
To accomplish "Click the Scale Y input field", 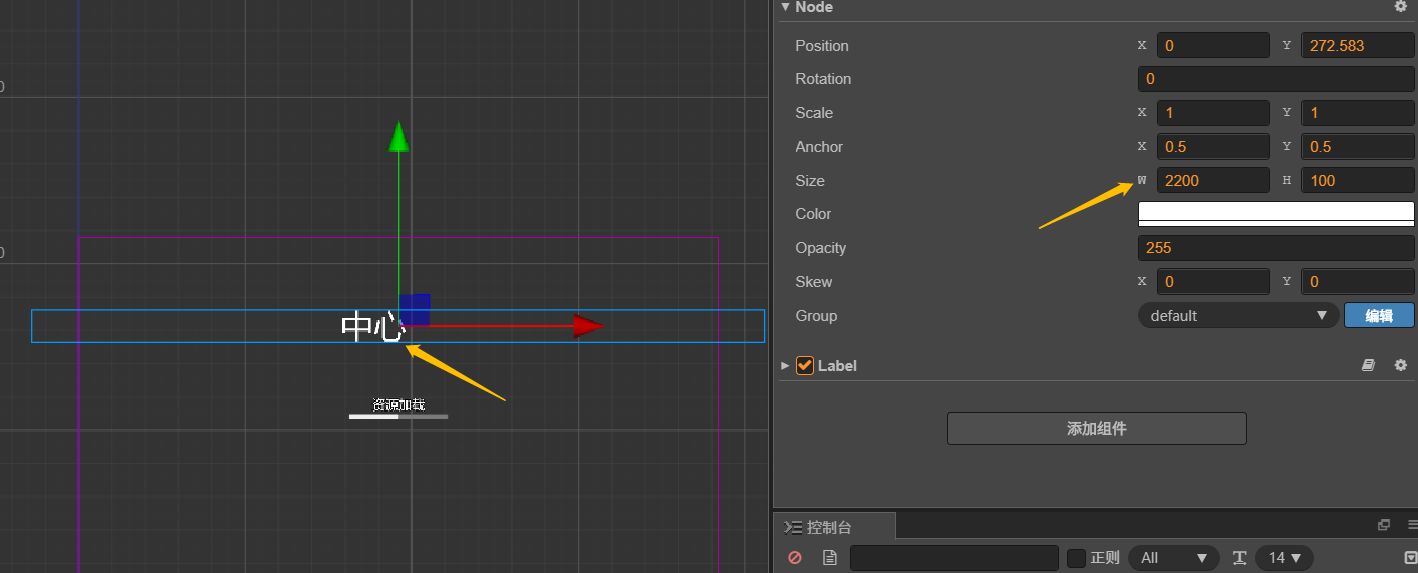I will point(1358,113).
